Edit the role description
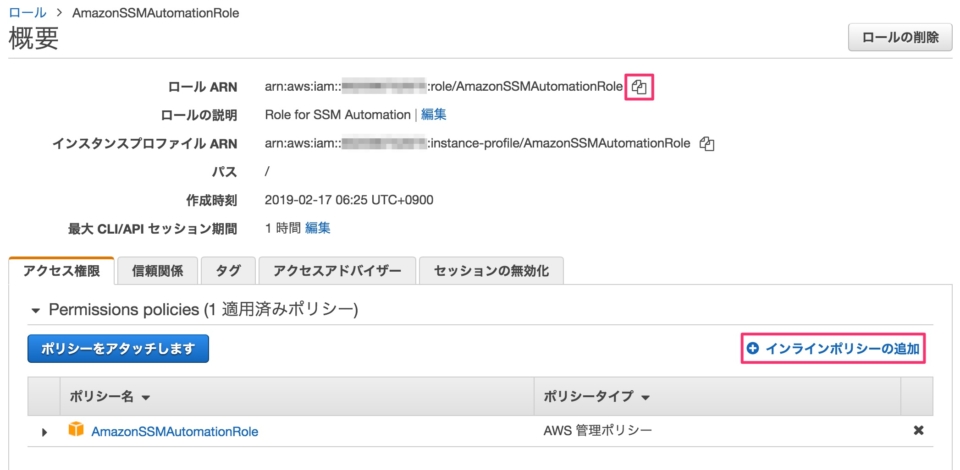 pos(433,114)
